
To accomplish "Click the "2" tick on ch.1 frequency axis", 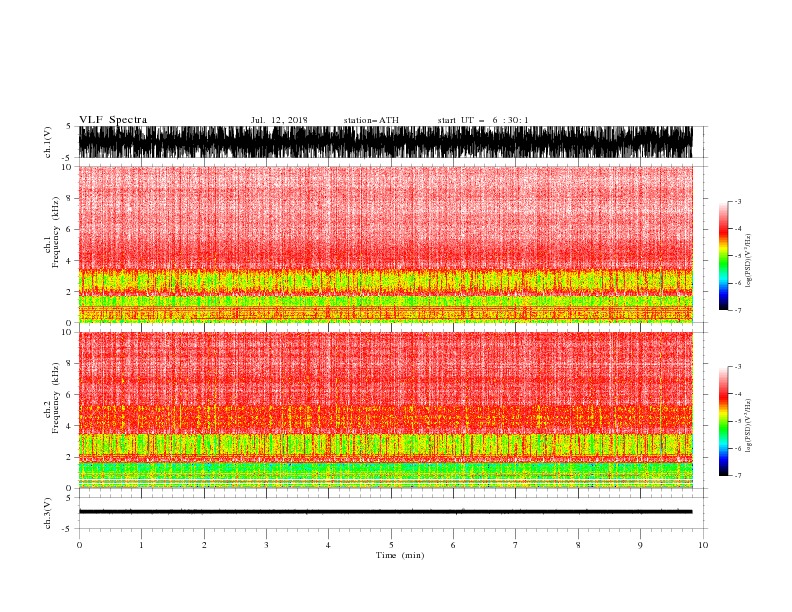I will coord(69,292).
